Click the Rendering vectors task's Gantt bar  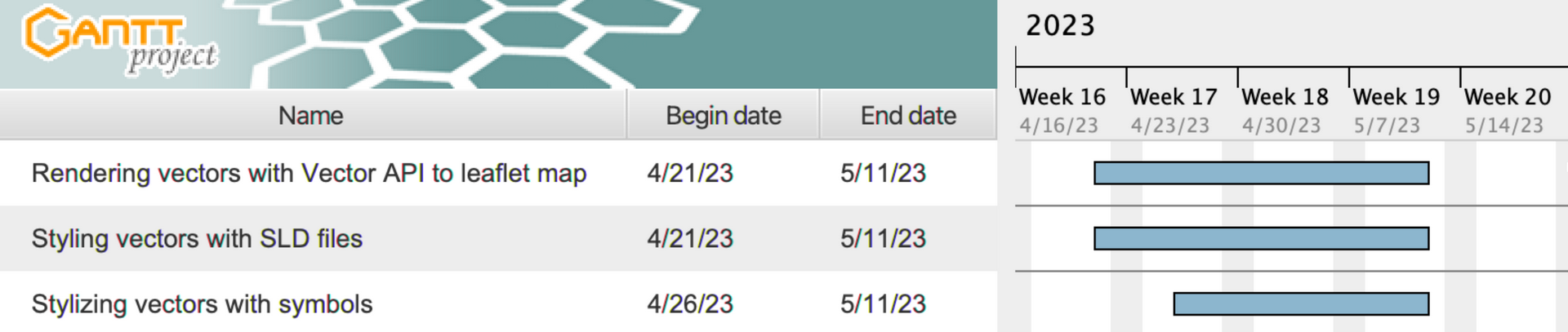click(1261, 173)
